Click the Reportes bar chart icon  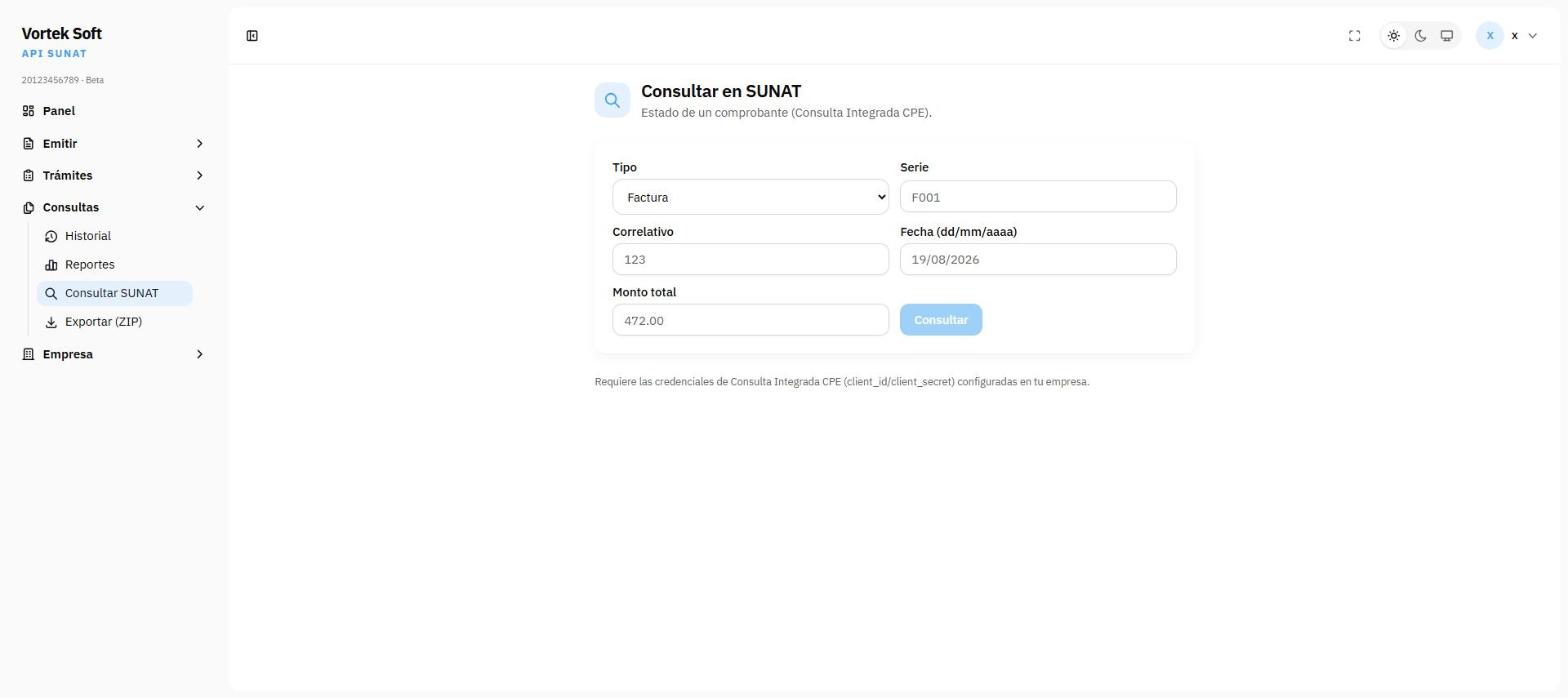(x=51, y=265)
